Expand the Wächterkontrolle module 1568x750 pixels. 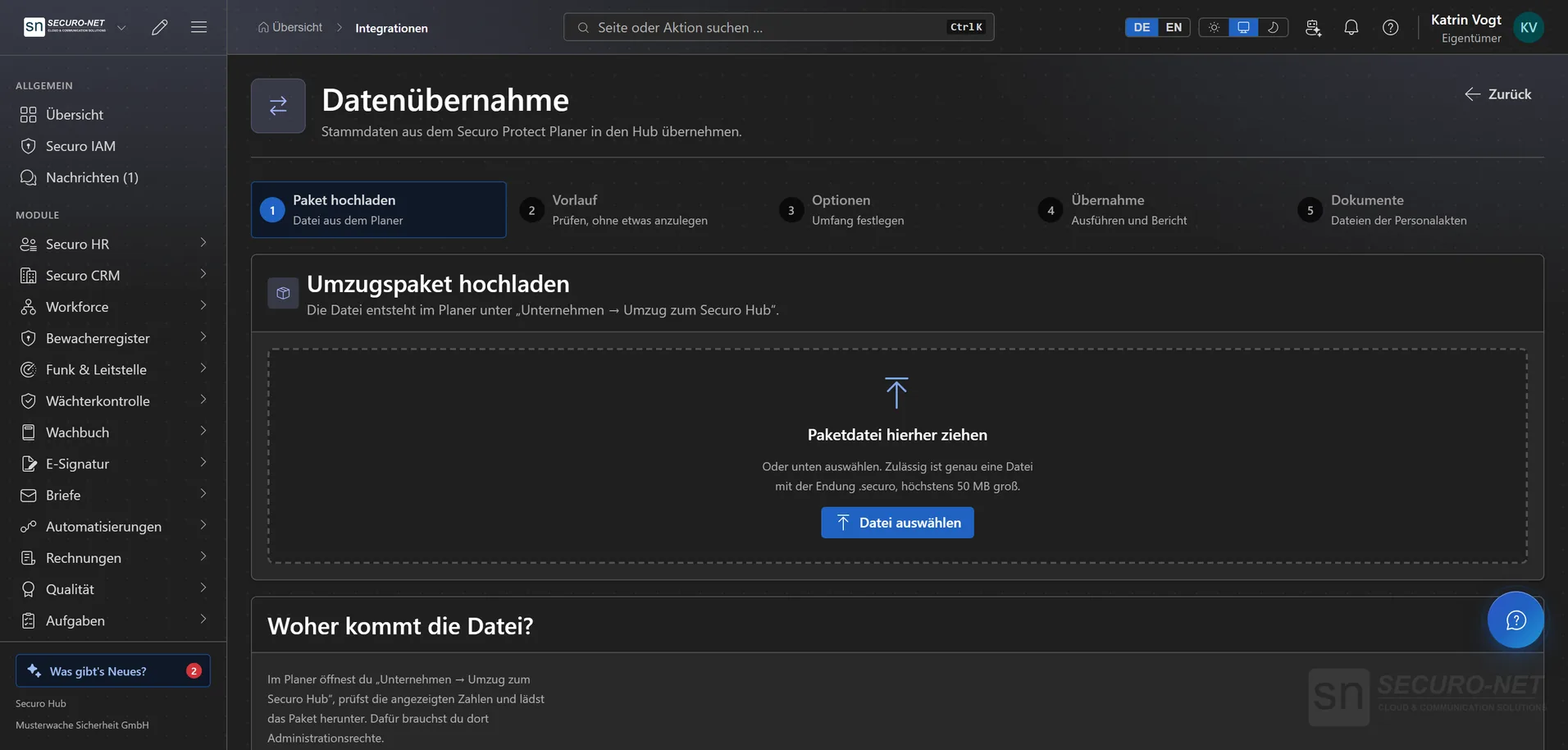[x=113, y=400]
